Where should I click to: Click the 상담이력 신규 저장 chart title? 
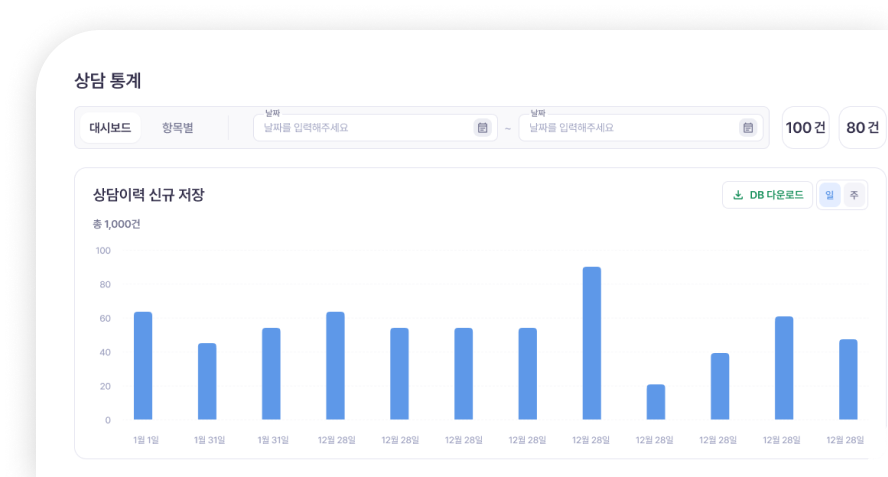tap(148, 195)
